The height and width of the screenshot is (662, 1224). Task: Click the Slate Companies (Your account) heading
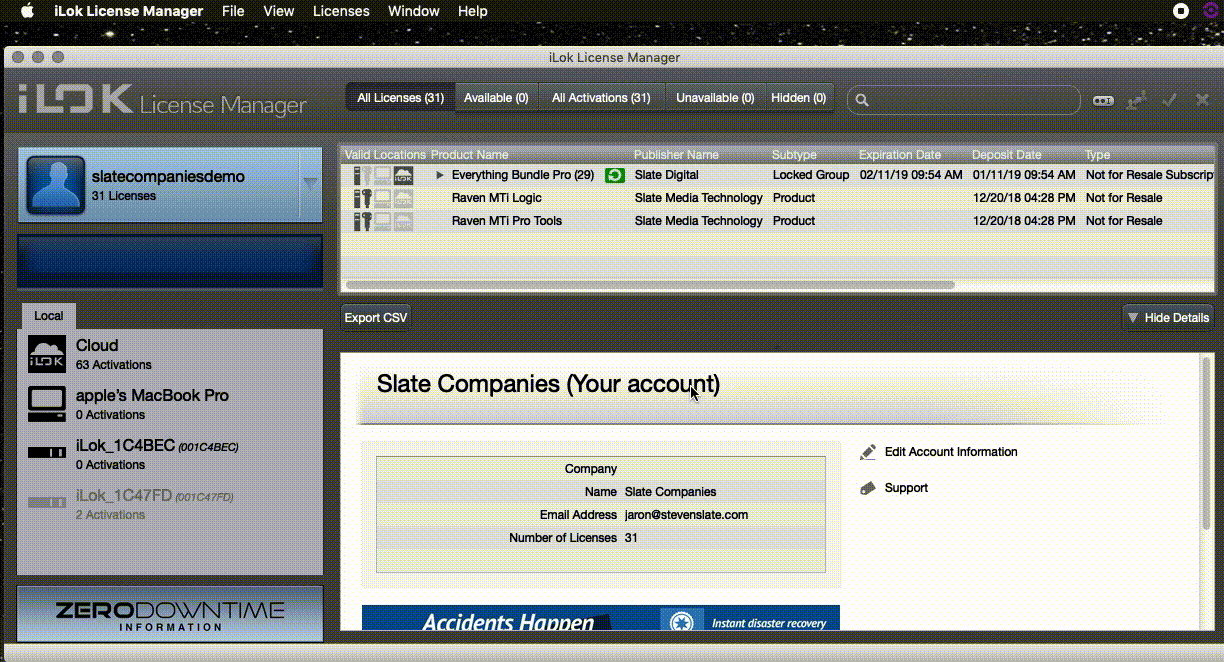(548, 384)
